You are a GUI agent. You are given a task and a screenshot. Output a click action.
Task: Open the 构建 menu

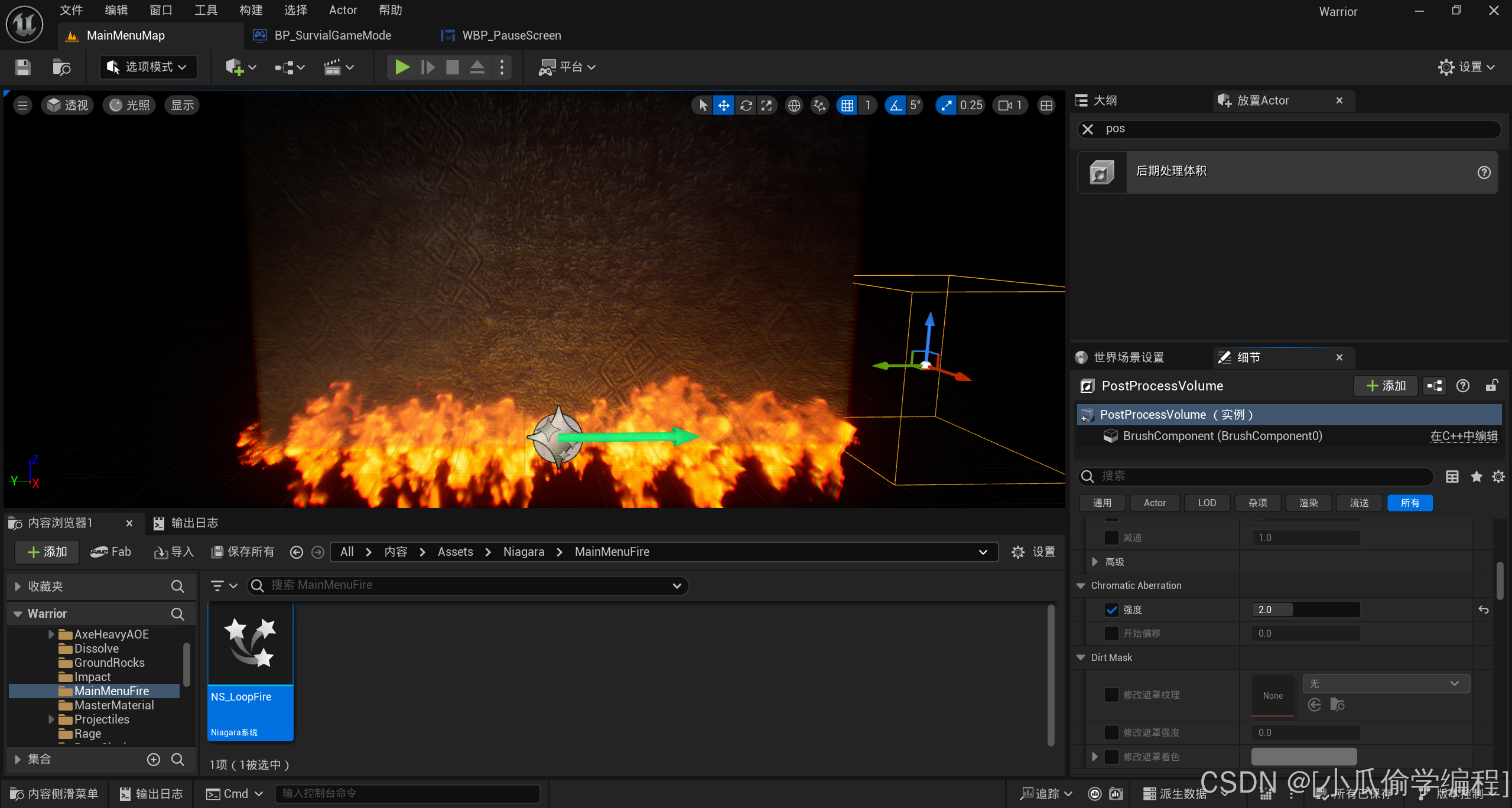point(251,10)
